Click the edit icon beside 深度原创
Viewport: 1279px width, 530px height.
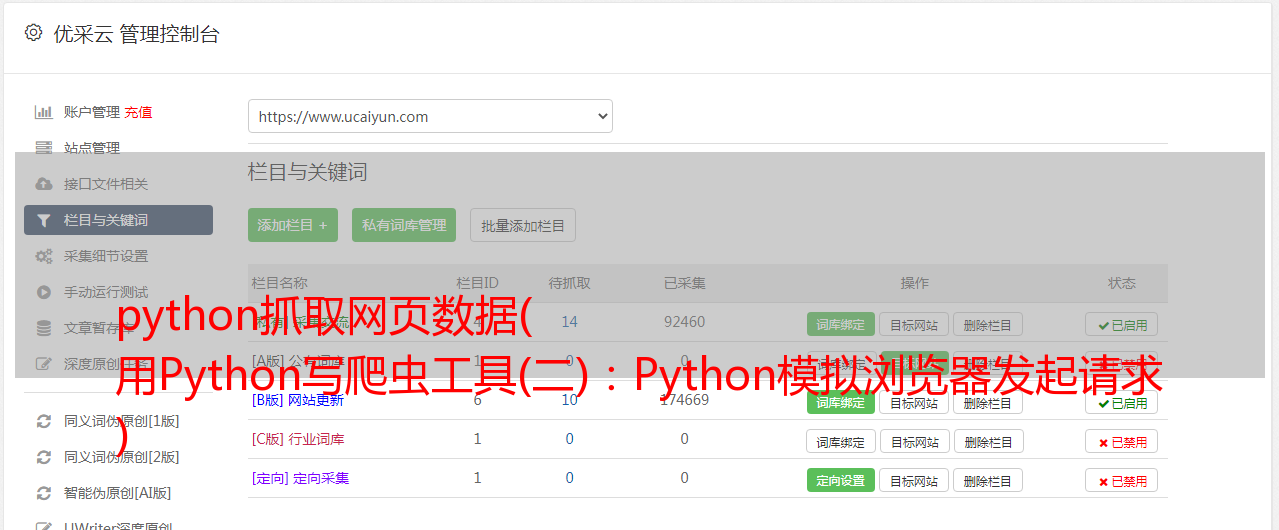pos(43,364)
